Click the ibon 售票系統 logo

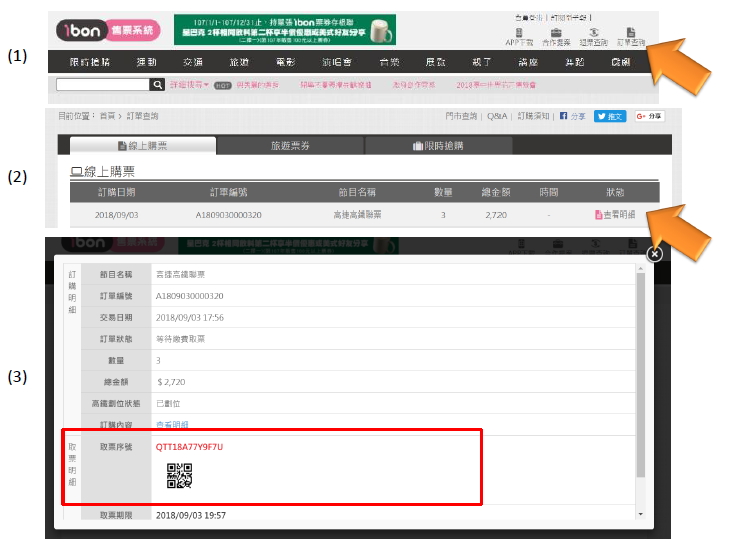pos(108,30)
